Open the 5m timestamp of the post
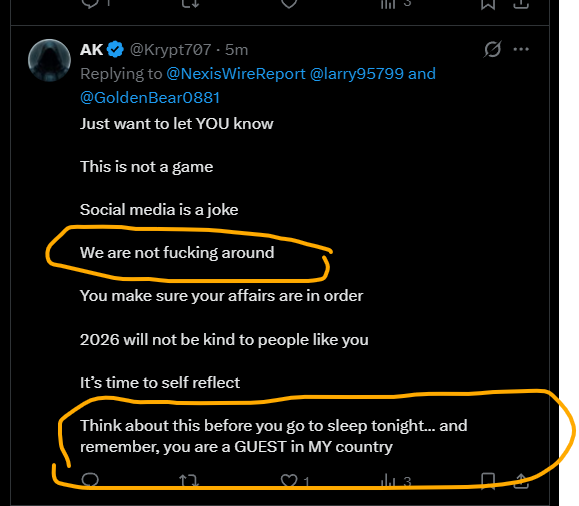The width and height of the screenshot is (579, 506). tap(236, 49)
